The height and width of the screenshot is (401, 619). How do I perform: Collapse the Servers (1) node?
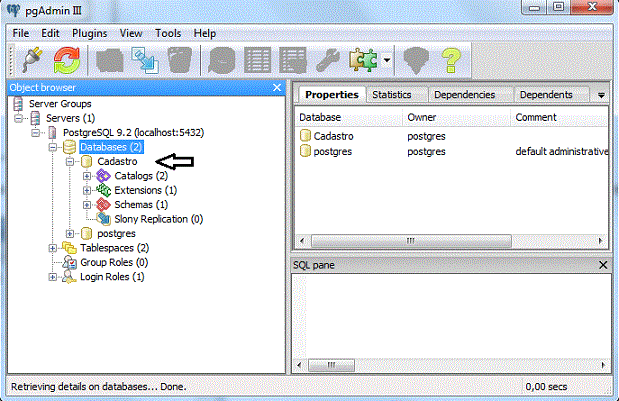(18, 118)
